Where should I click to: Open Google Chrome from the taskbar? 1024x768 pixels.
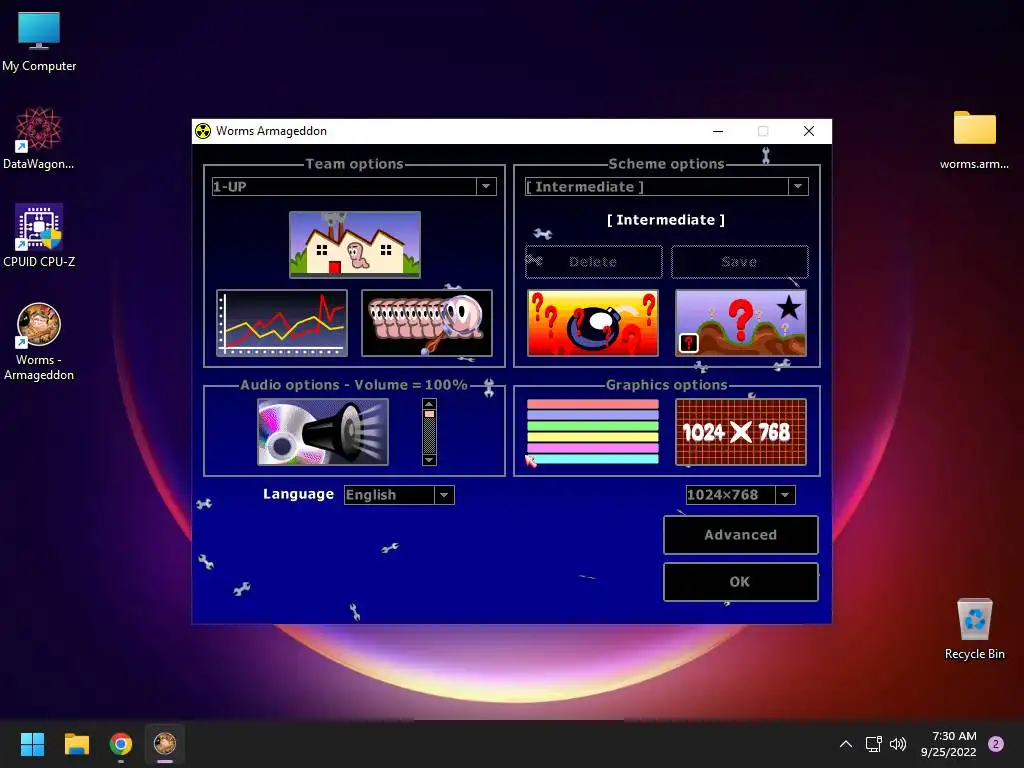pyautogui.click(x=121, y=744)
